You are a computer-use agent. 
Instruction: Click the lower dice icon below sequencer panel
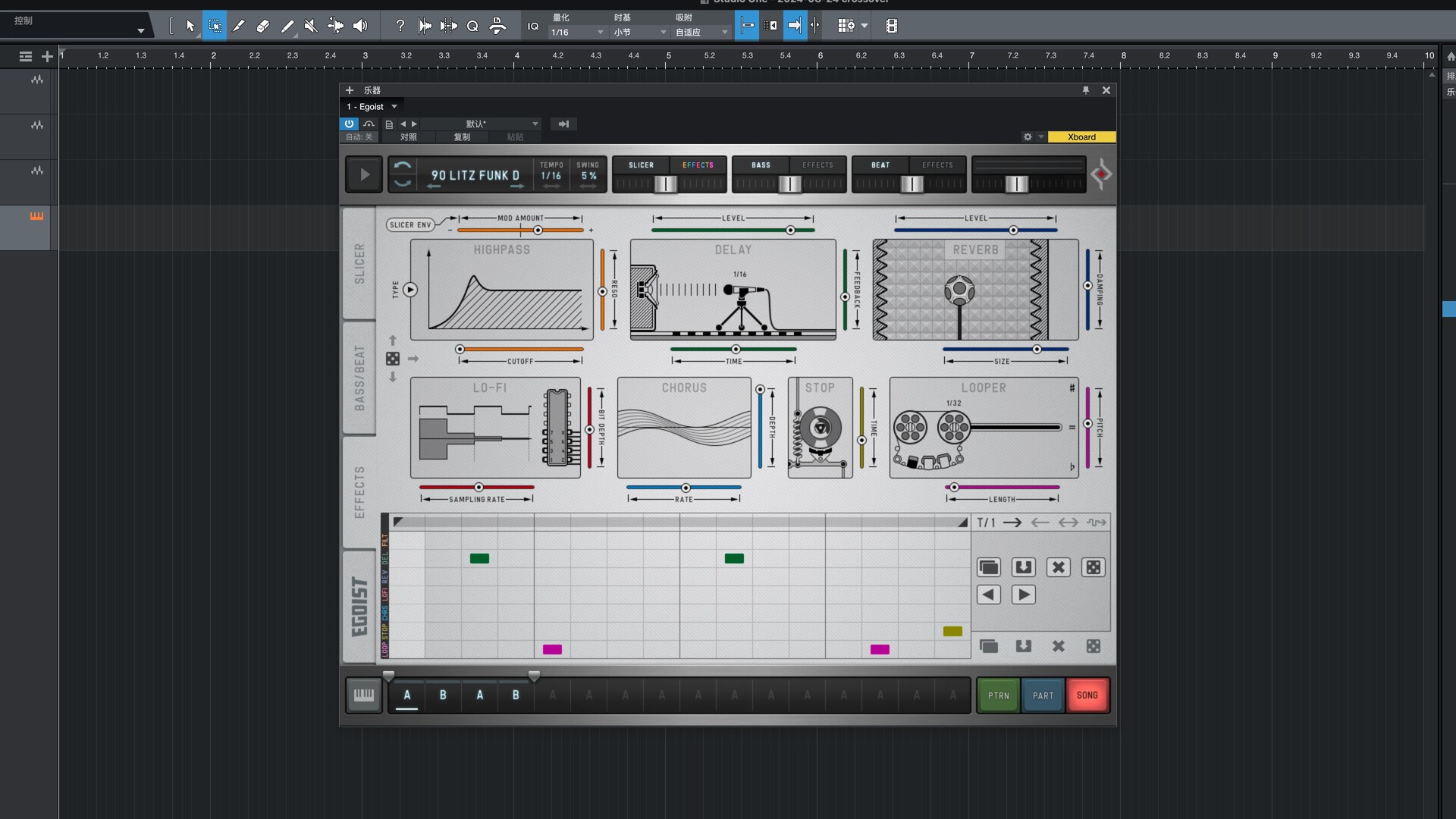click(1094, 646)
